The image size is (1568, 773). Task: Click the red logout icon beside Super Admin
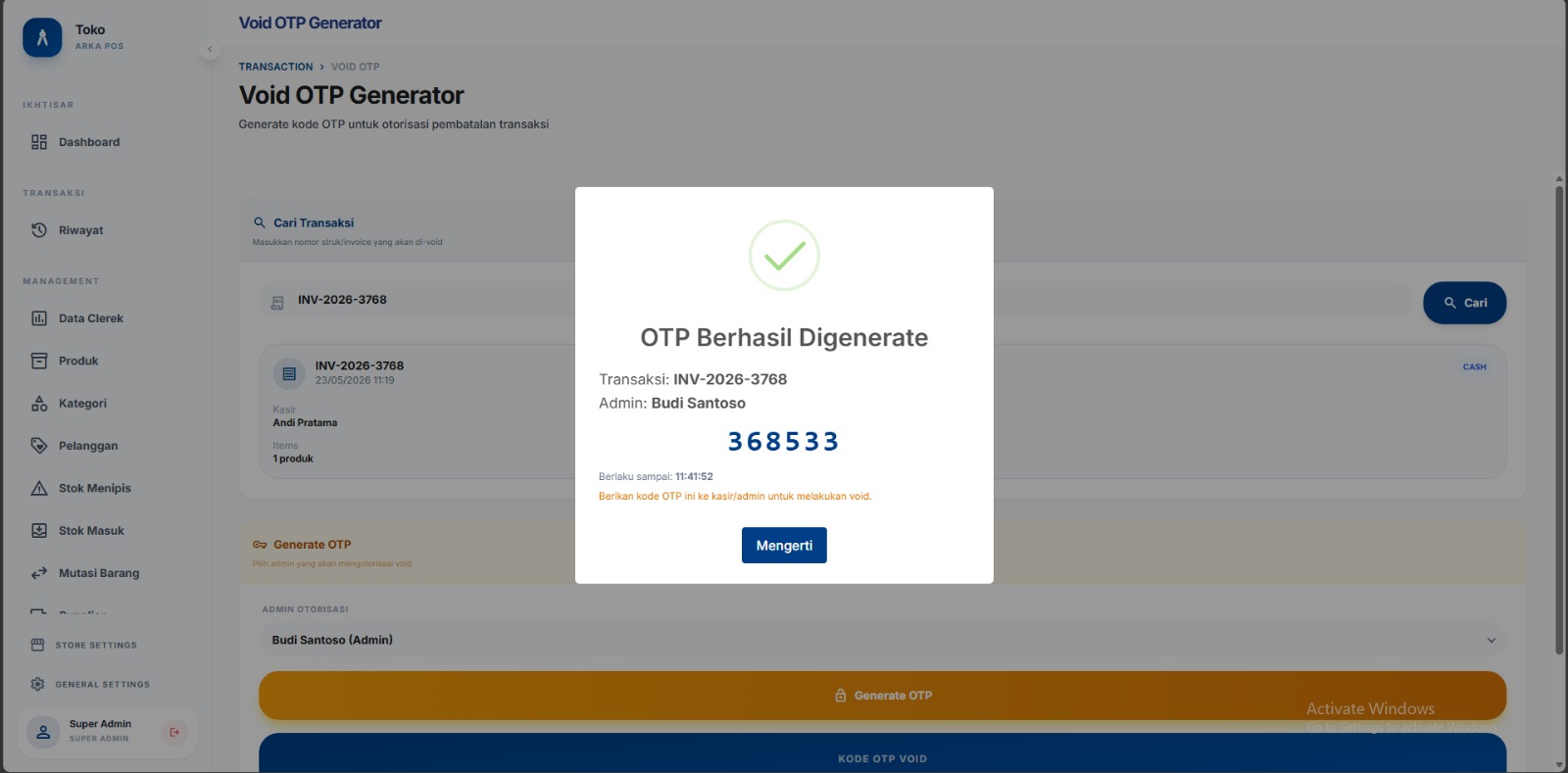click(174, 732)
